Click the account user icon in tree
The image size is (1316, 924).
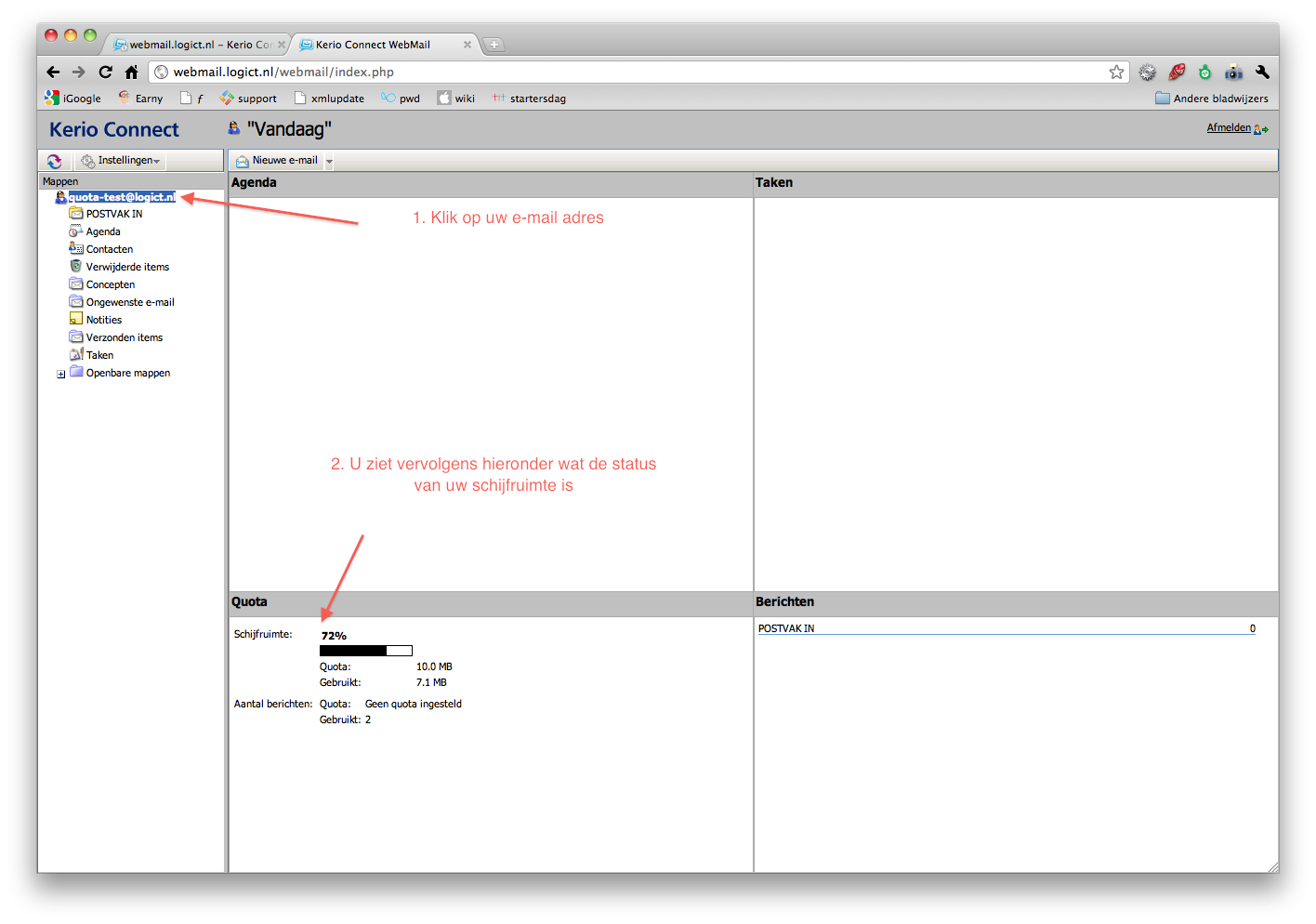click(x=60, y=197)
